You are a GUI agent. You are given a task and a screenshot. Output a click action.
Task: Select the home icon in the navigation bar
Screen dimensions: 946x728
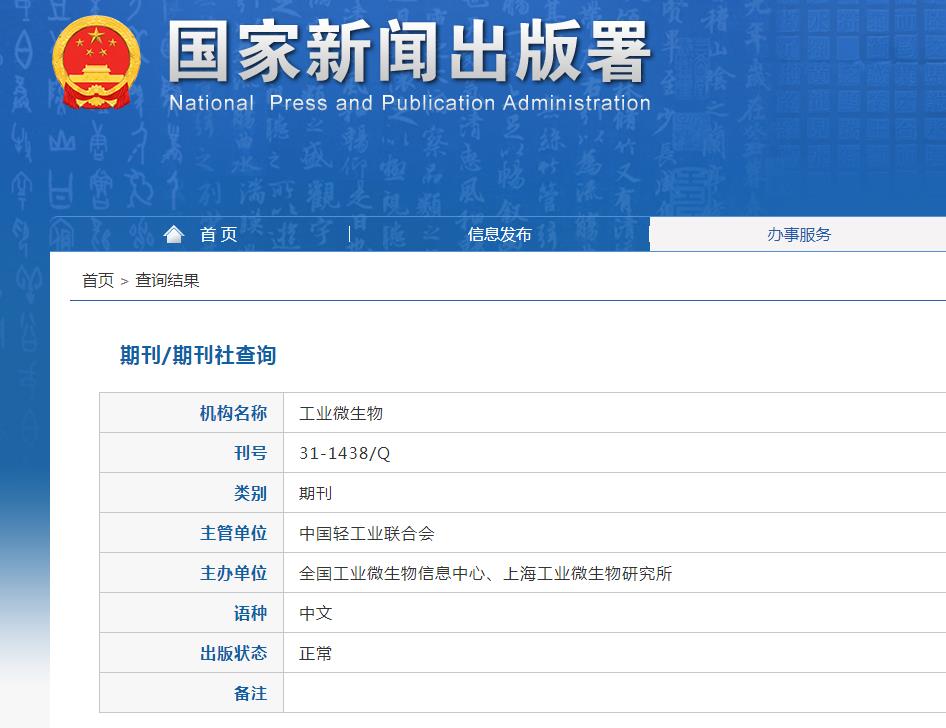click(174, 233)
